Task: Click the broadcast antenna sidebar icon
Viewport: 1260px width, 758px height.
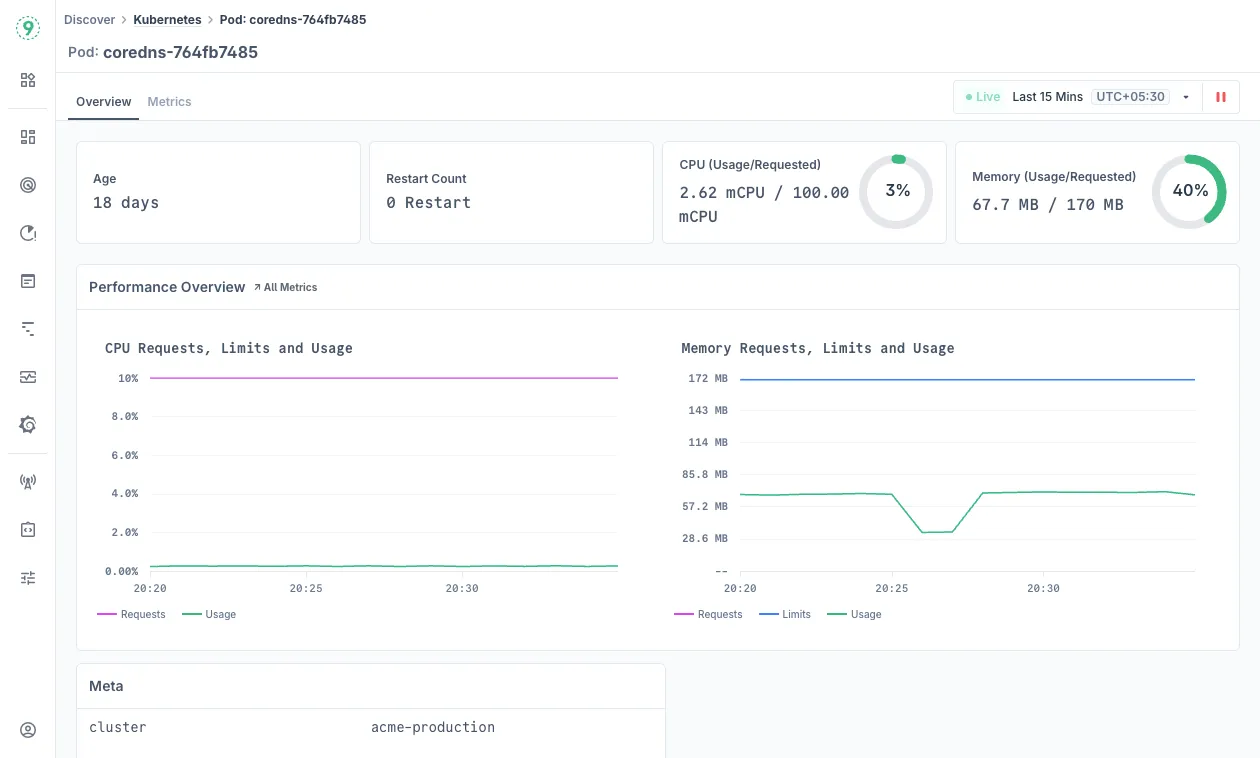Action: (x=28, y=482)
